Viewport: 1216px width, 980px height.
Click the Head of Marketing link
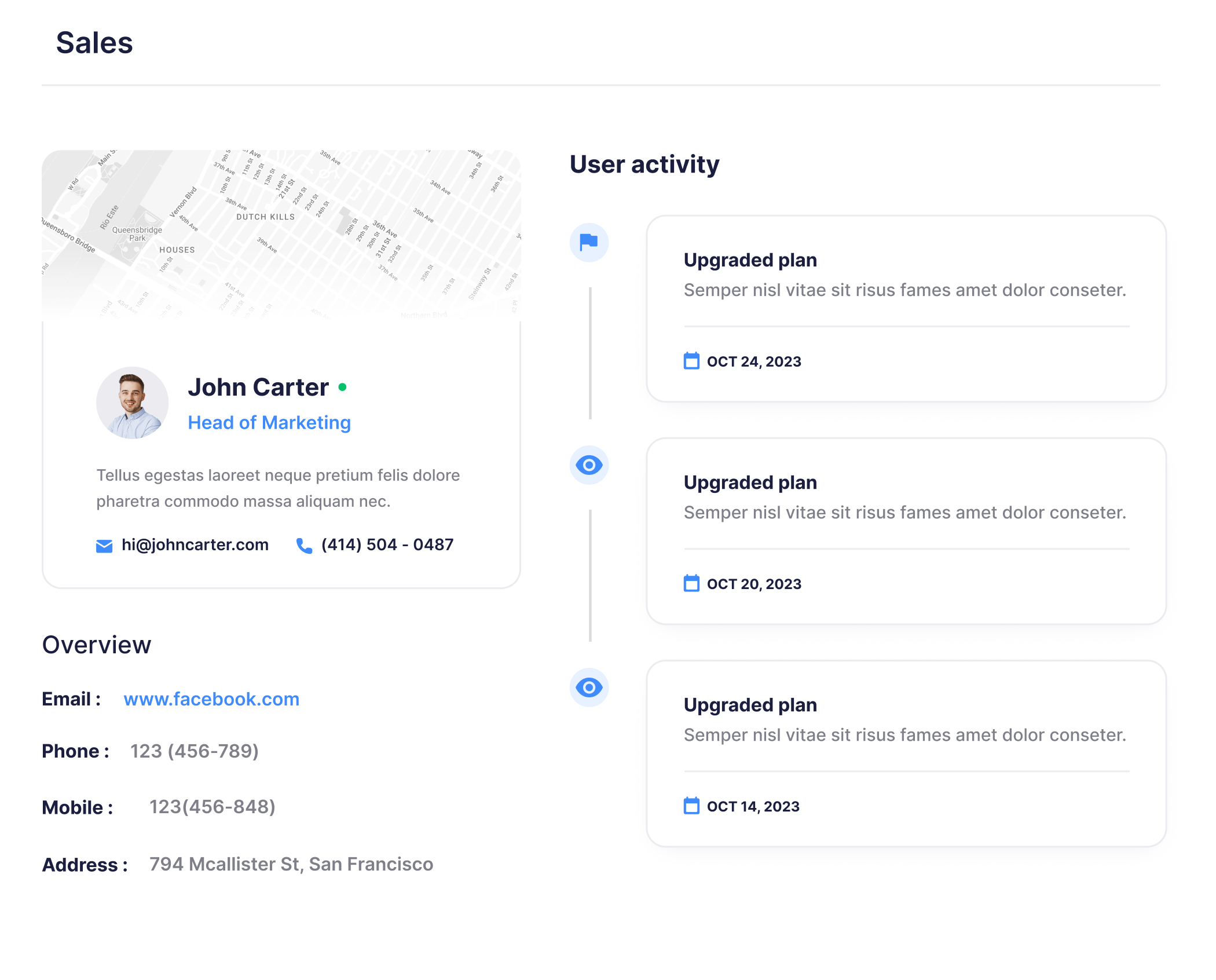point(269,422)
